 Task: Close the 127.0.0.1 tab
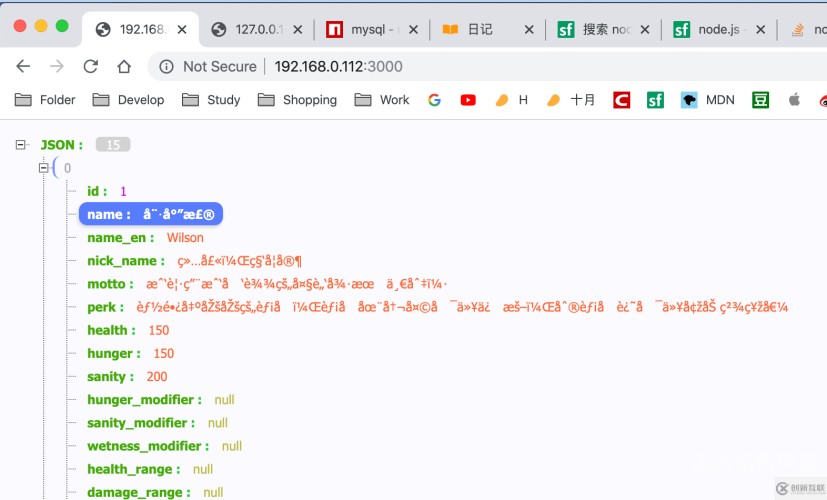[297, 30]
